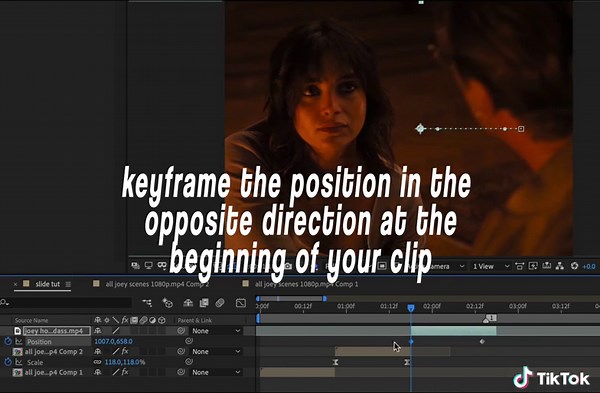
Task: Open the composition mini-flowchart icon in timeline
Action: click(x=147, y=303)
